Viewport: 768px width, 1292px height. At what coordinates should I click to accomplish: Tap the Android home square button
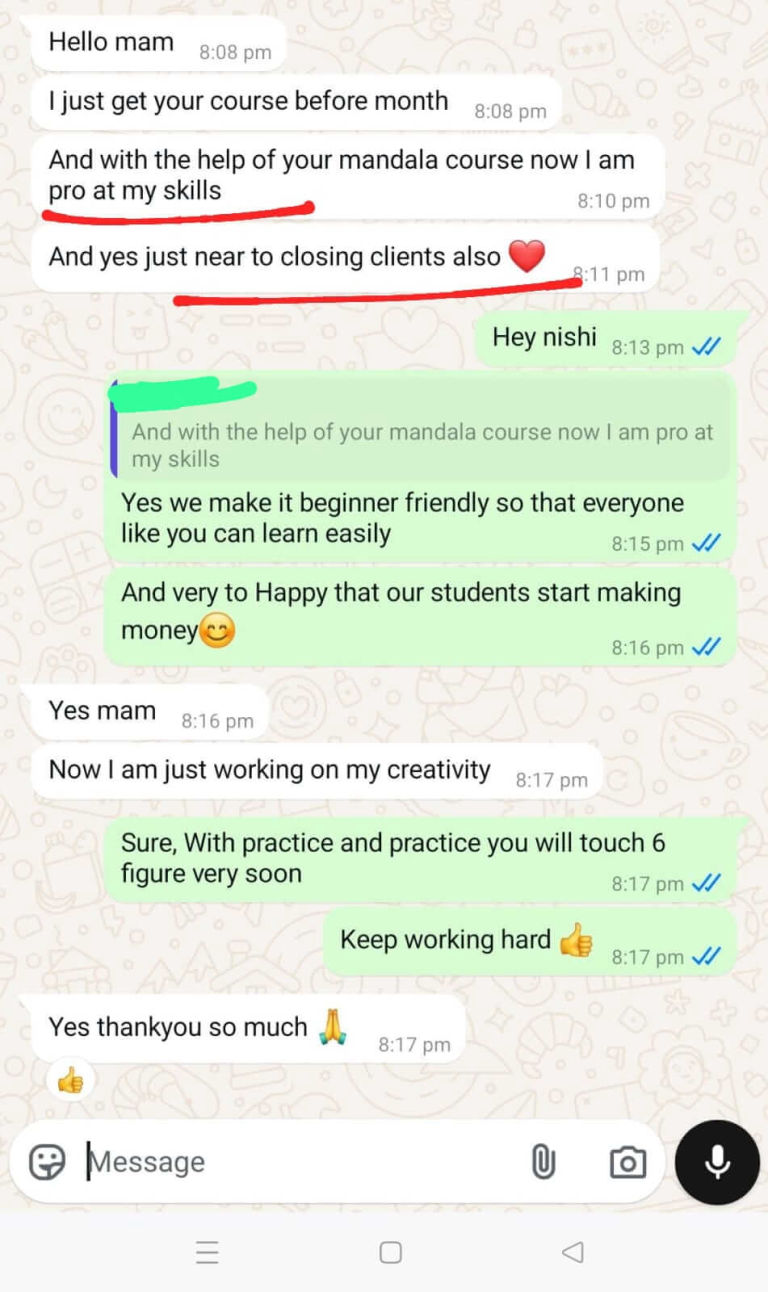click(x=391, y=1252)
